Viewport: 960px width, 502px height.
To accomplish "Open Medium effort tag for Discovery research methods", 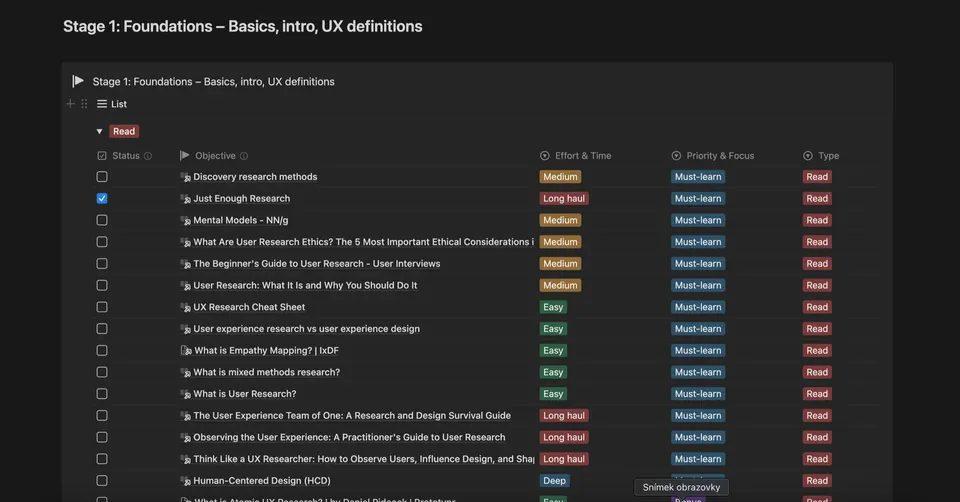I will click(x=560, y=177).
